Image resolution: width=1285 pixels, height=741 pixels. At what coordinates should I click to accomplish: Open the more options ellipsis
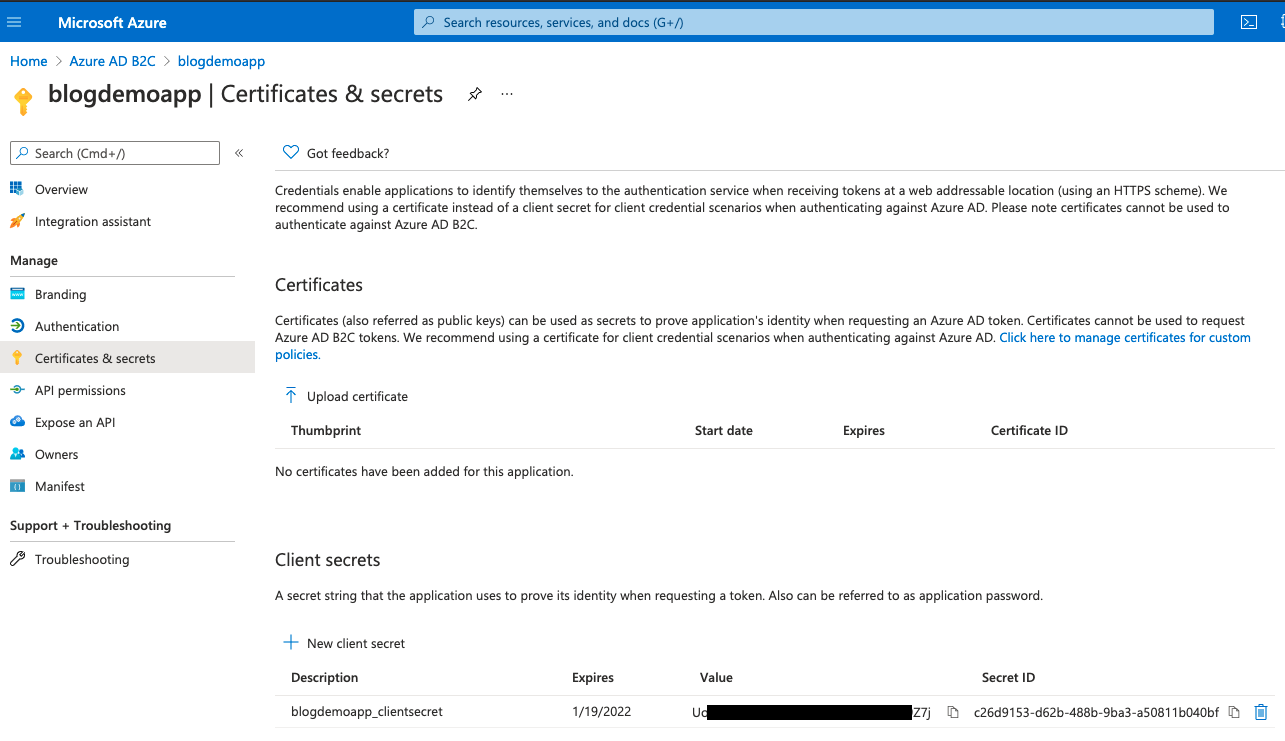click(x=507, y=94)
